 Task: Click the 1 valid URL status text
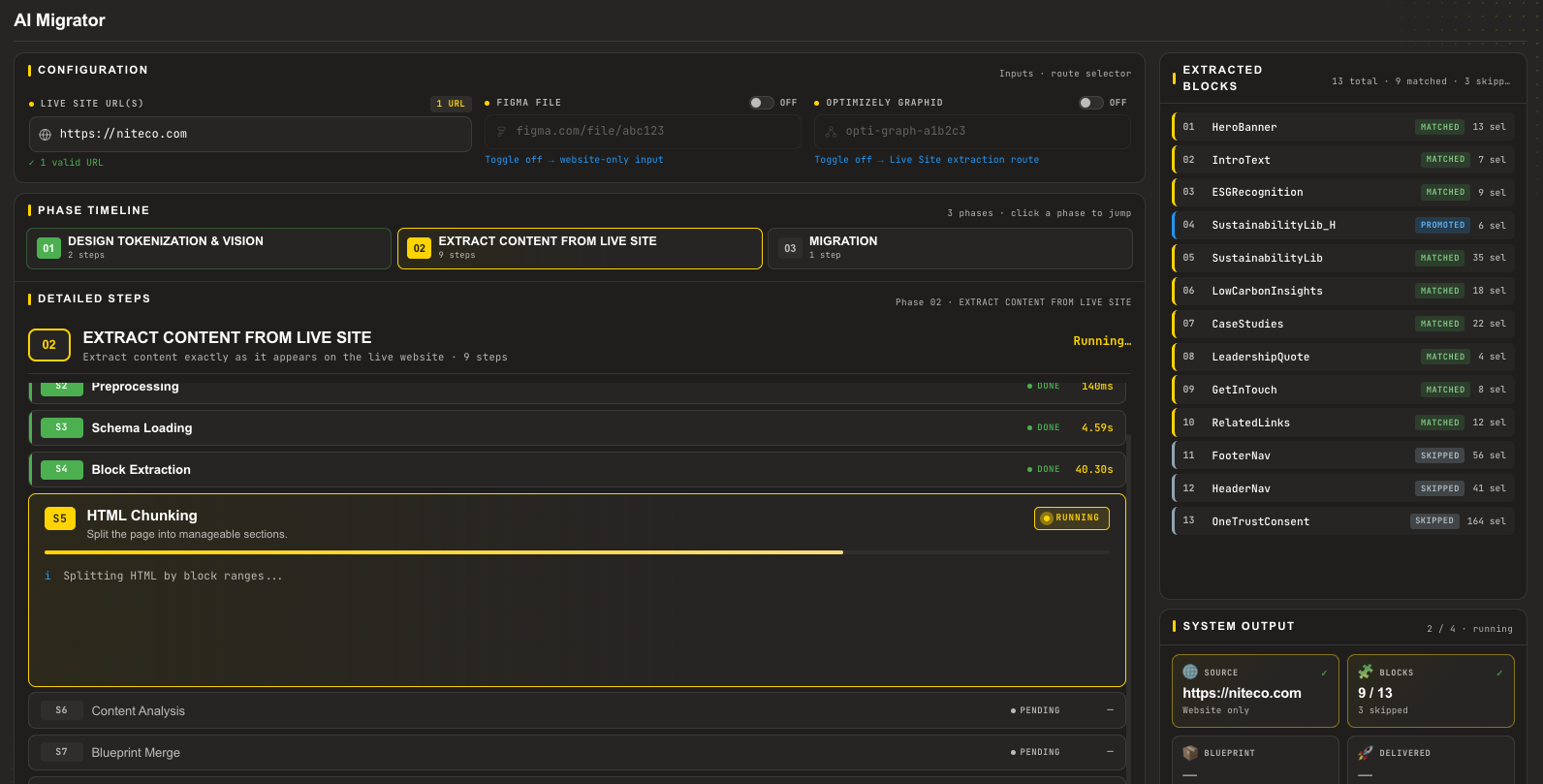pos(66,163)
